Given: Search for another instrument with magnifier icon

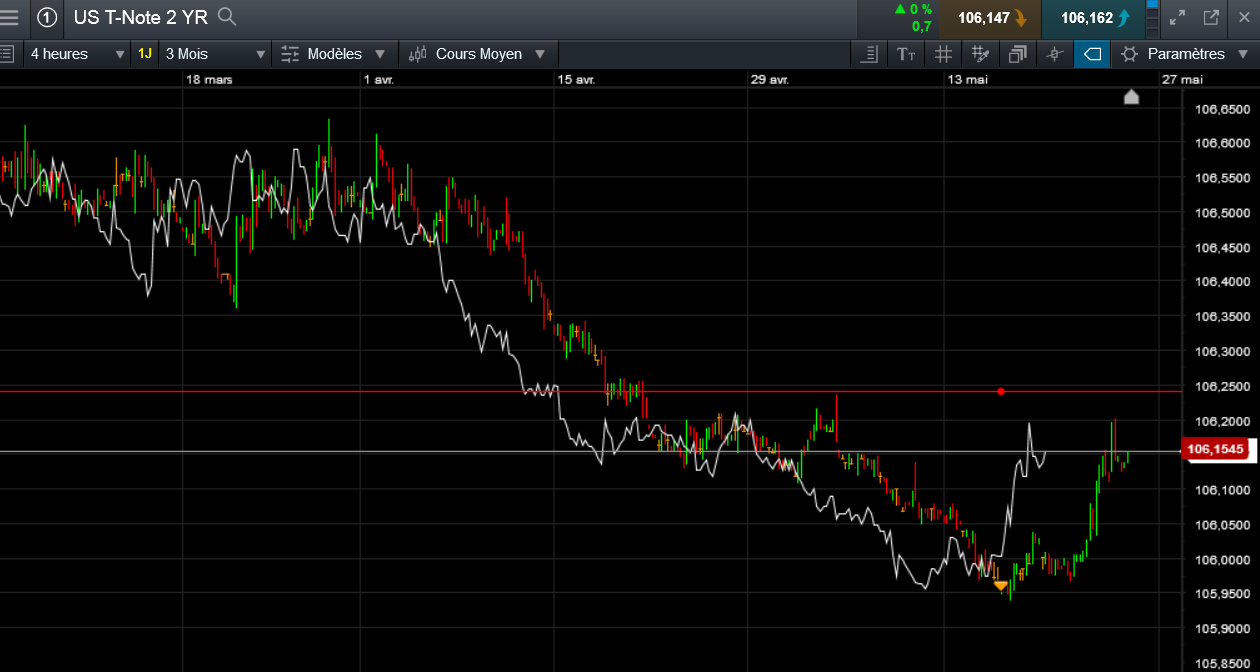Looking at the screenshot, I should 227,16.
